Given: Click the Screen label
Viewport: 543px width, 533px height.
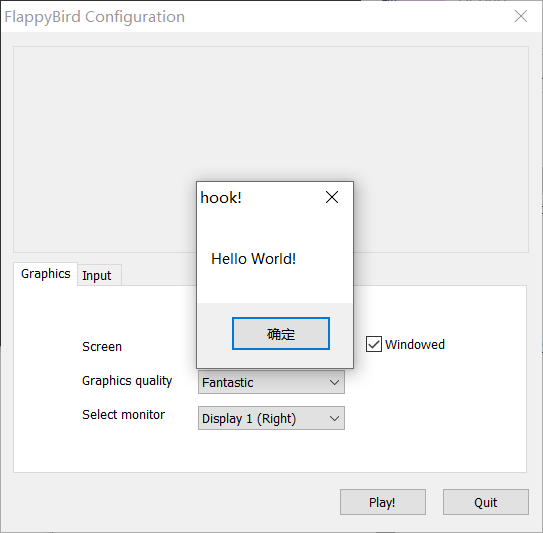Looking at the screenshot, I should tap(102, 347).
